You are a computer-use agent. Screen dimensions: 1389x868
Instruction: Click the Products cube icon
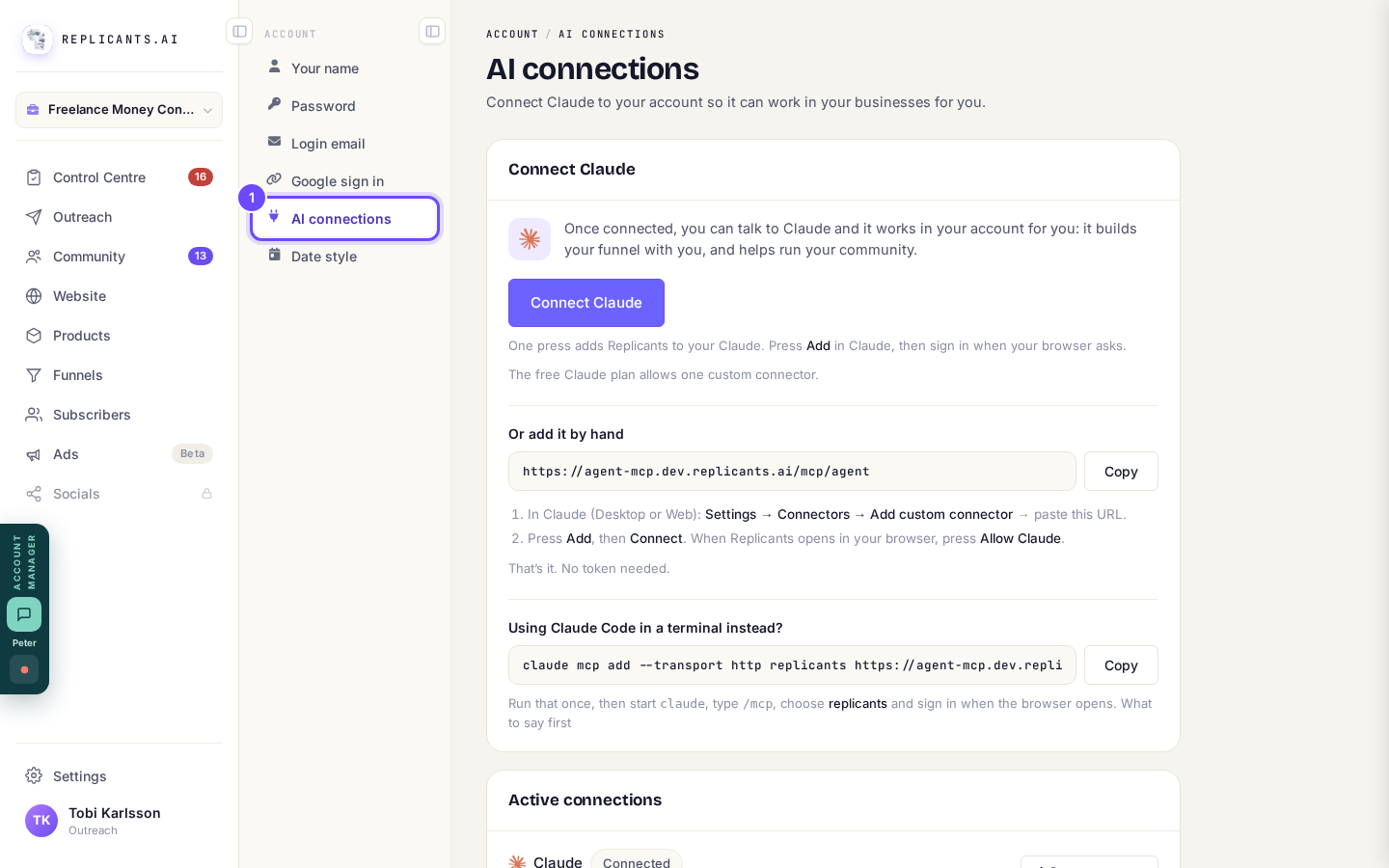click(x=34, y=336)
